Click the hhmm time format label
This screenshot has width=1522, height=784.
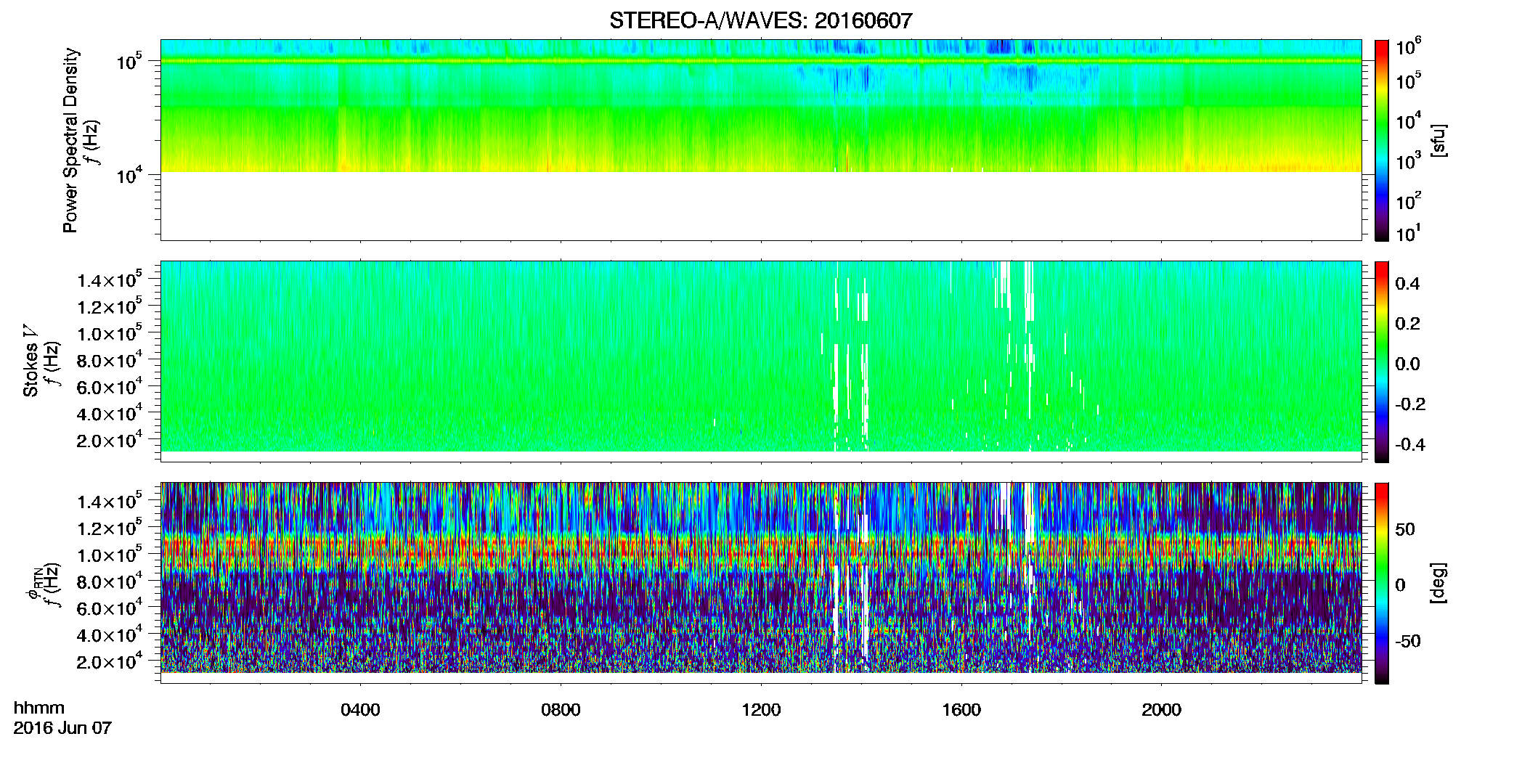click(39, 709)
